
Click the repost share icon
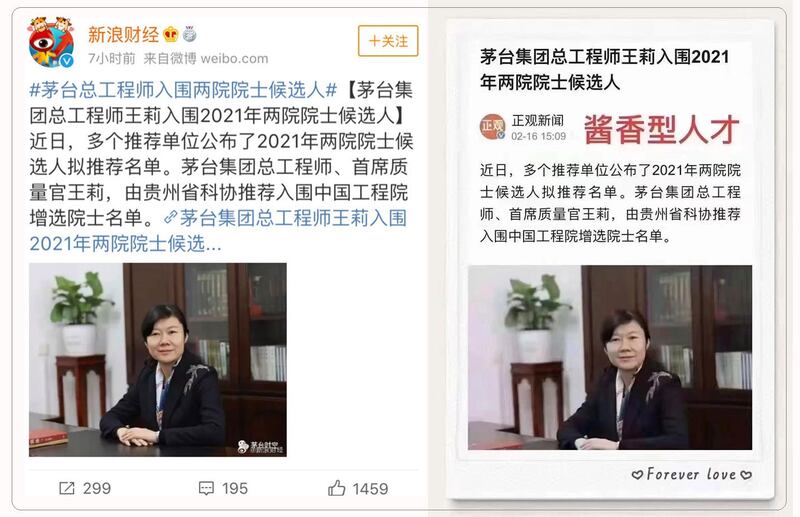pyautogui.click(x=66, y=488)
